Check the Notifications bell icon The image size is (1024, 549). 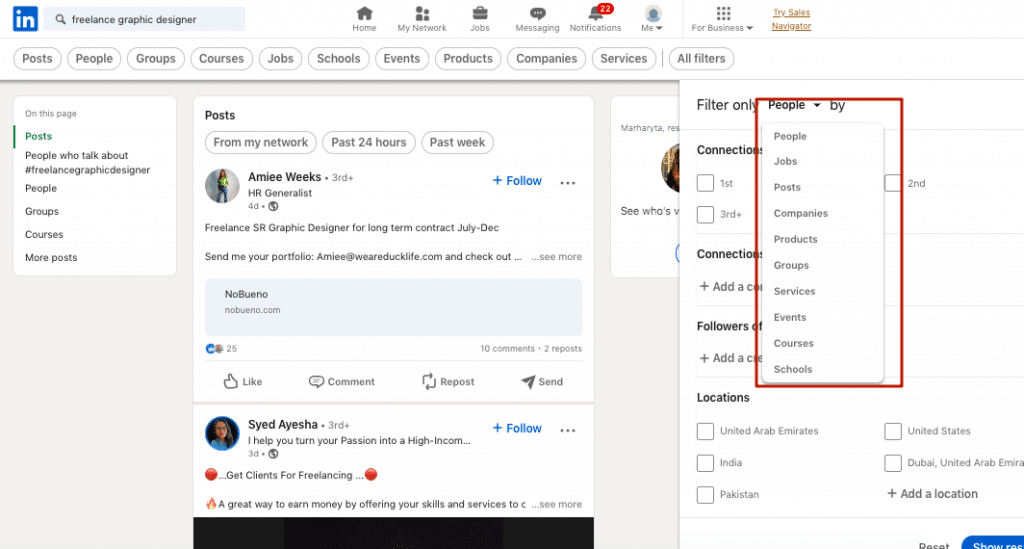point(596,14)
